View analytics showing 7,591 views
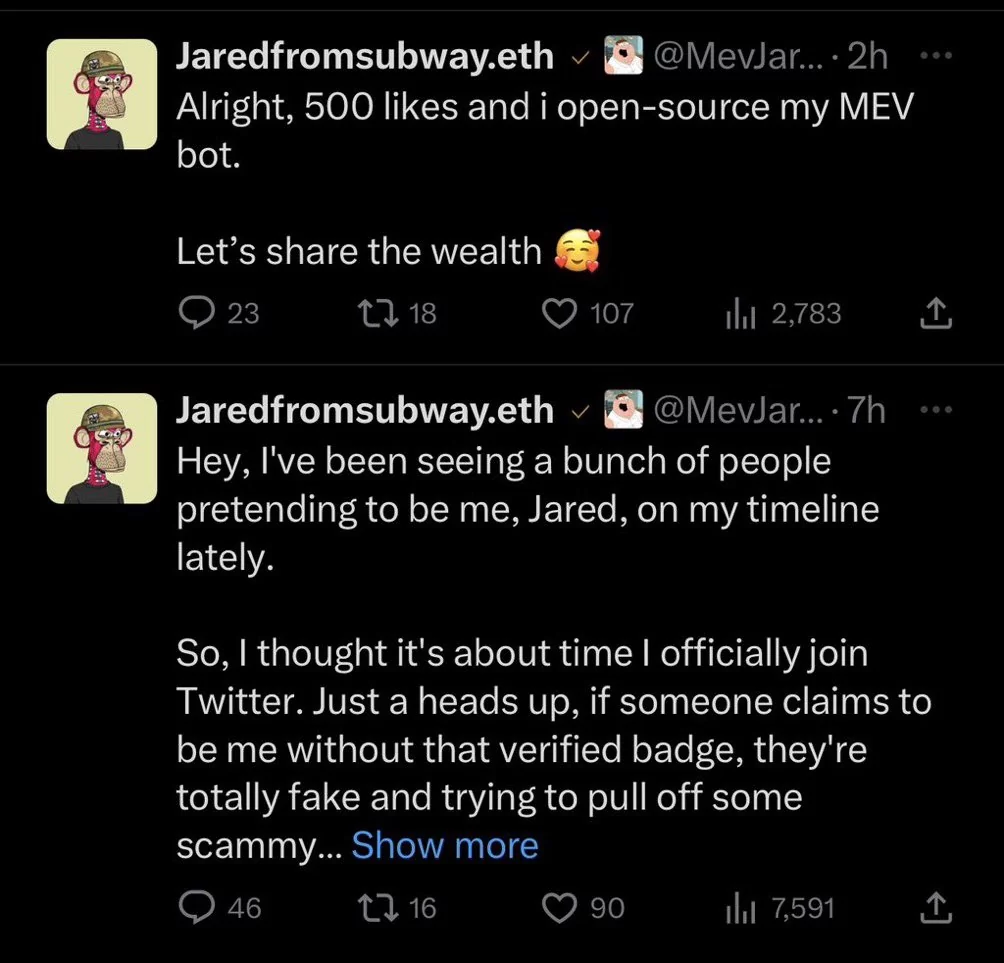 737,907
